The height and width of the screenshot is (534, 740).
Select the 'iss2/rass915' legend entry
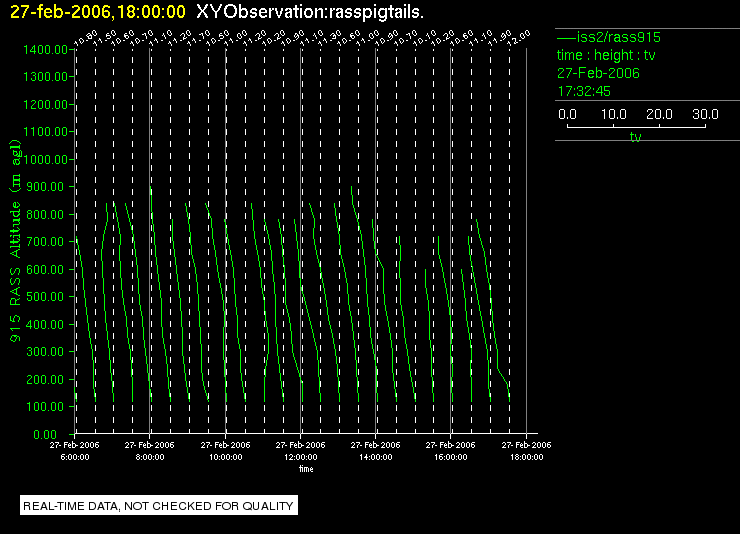pos(609,37)
